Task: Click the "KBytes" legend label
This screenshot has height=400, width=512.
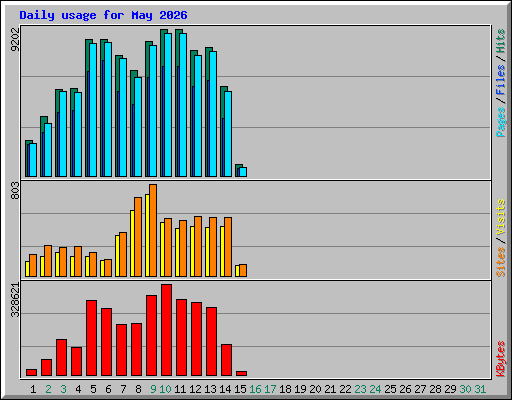Action: coord(501,359)
